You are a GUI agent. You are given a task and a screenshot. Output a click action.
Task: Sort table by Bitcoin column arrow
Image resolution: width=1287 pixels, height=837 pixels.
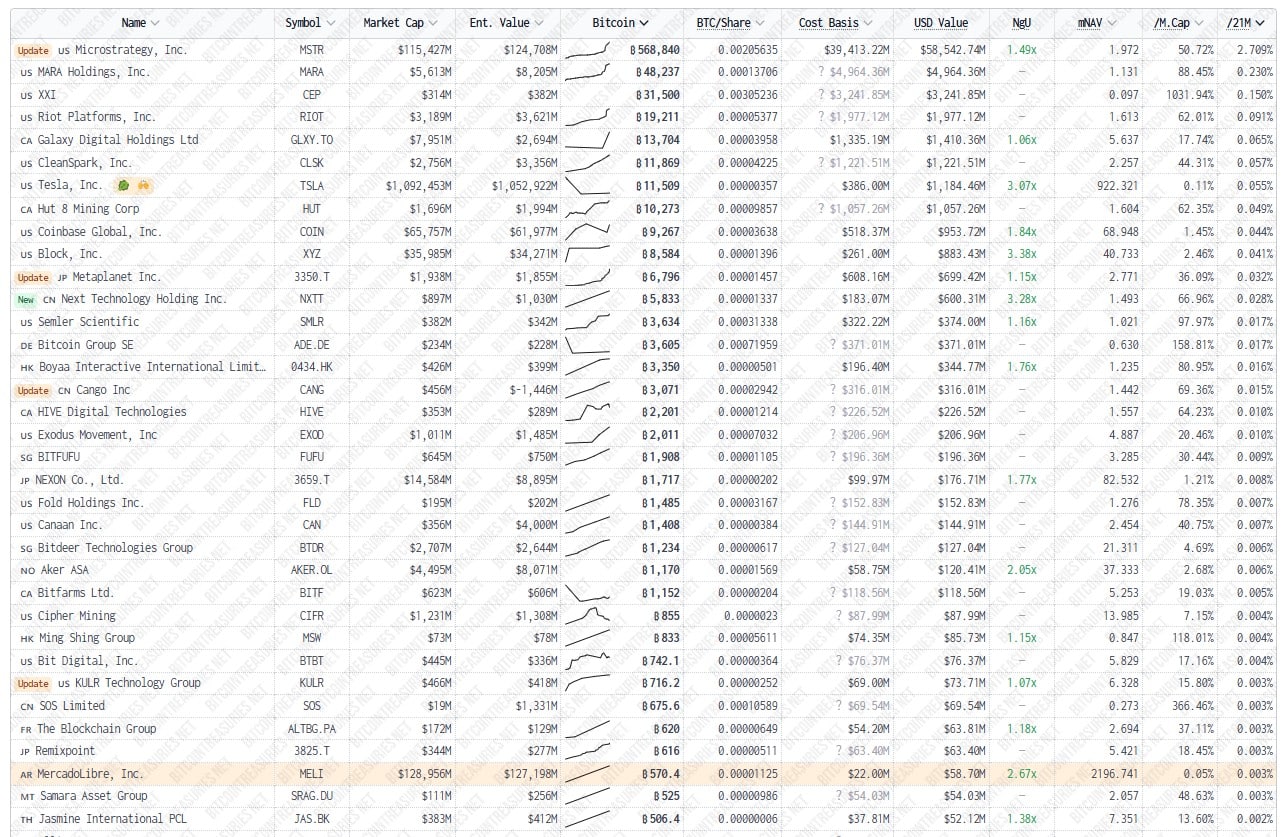[x=644, y=23]
